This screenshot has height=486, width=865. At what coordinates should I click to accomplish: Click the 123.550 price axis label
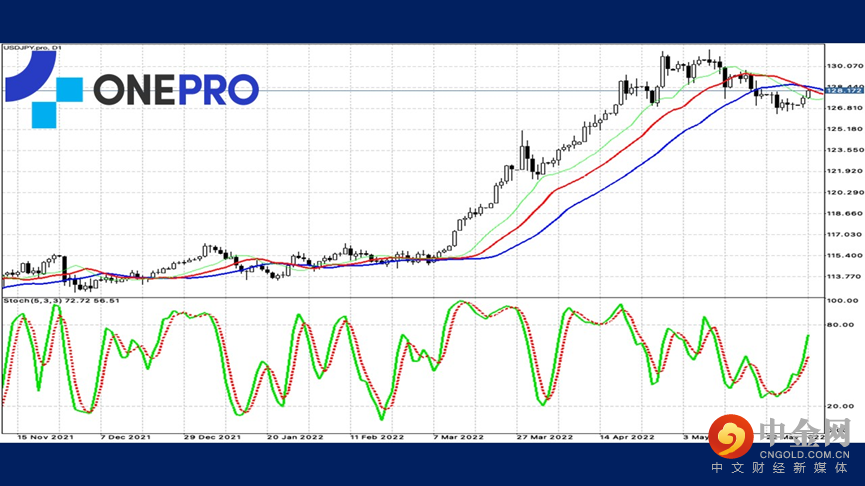(844, 149)
